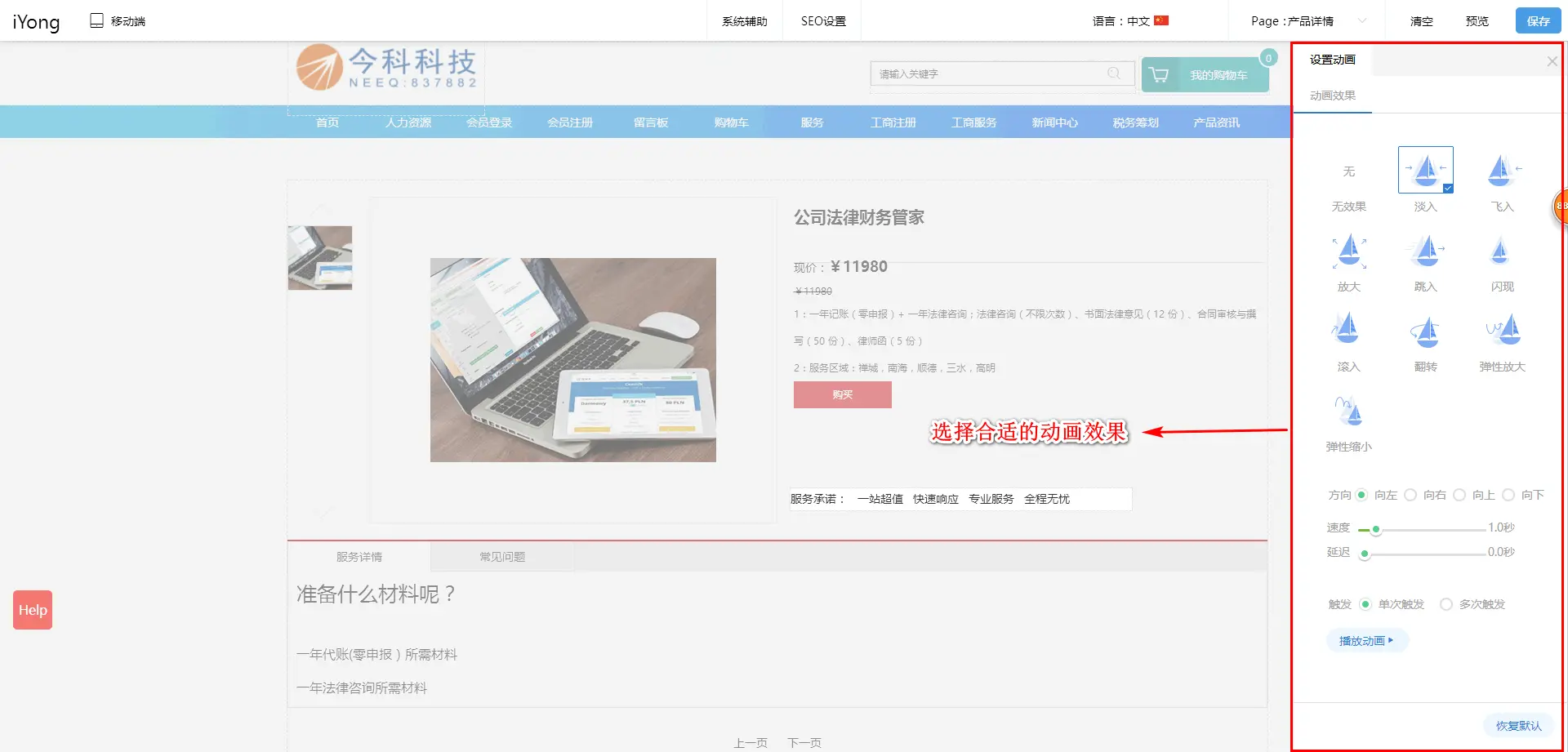Screen dimensions: 1568x752
Task: Open the Page 产品详情 dropdown
Action: pyautogui.click(x=1307, y=21)
